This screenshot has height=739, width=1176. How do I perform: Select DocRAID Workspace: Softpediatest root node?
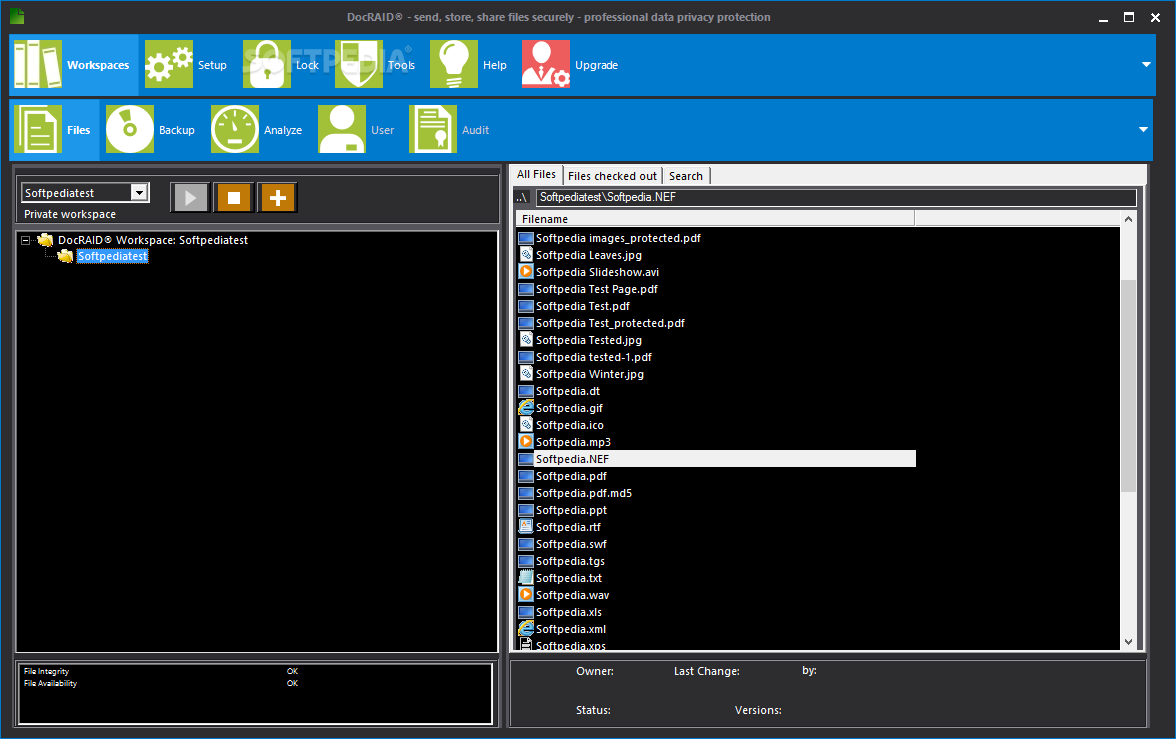click(x=153, y=240)
